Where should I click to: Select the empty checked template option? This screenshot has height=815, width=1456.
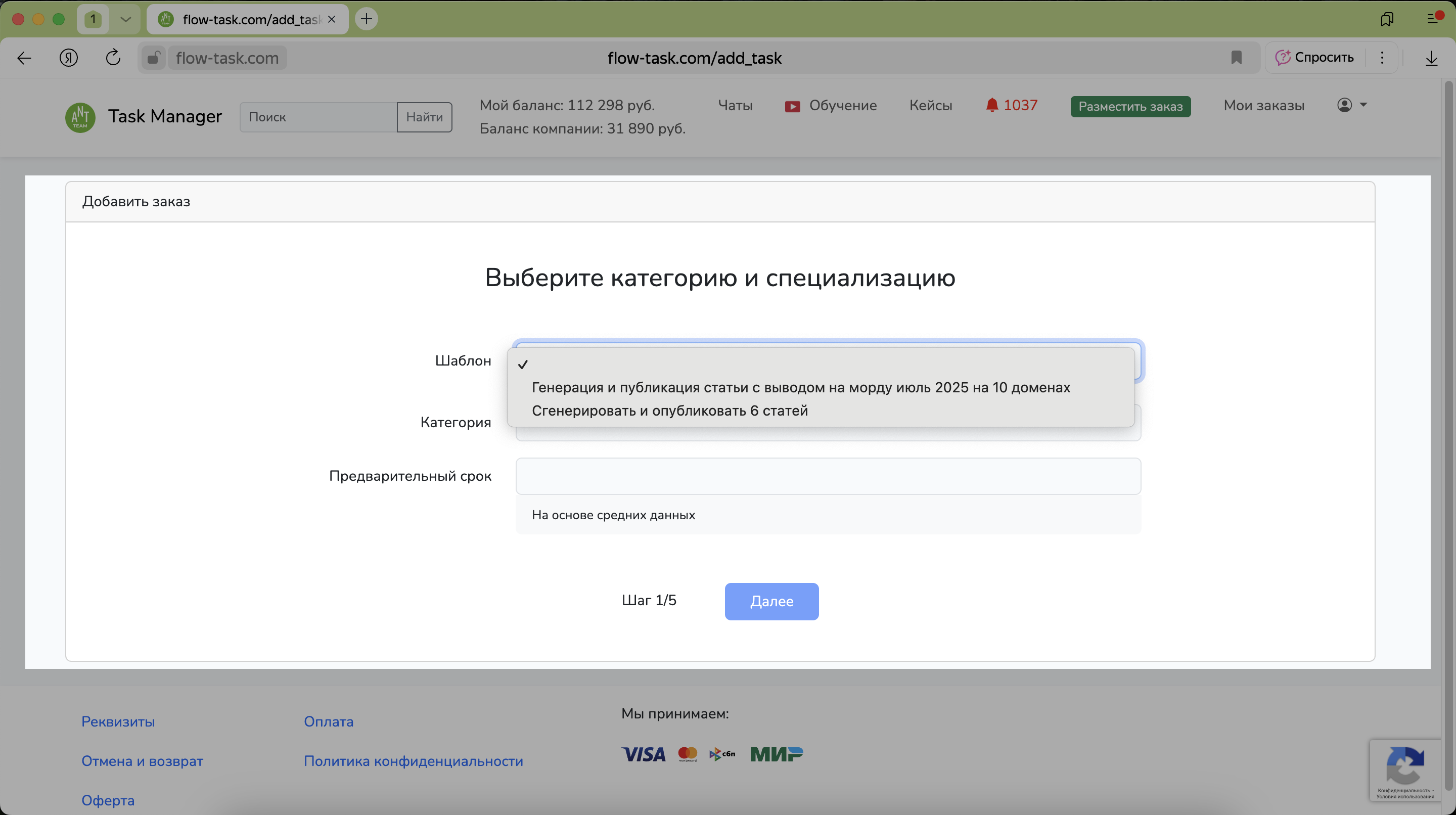coord(820,365)
